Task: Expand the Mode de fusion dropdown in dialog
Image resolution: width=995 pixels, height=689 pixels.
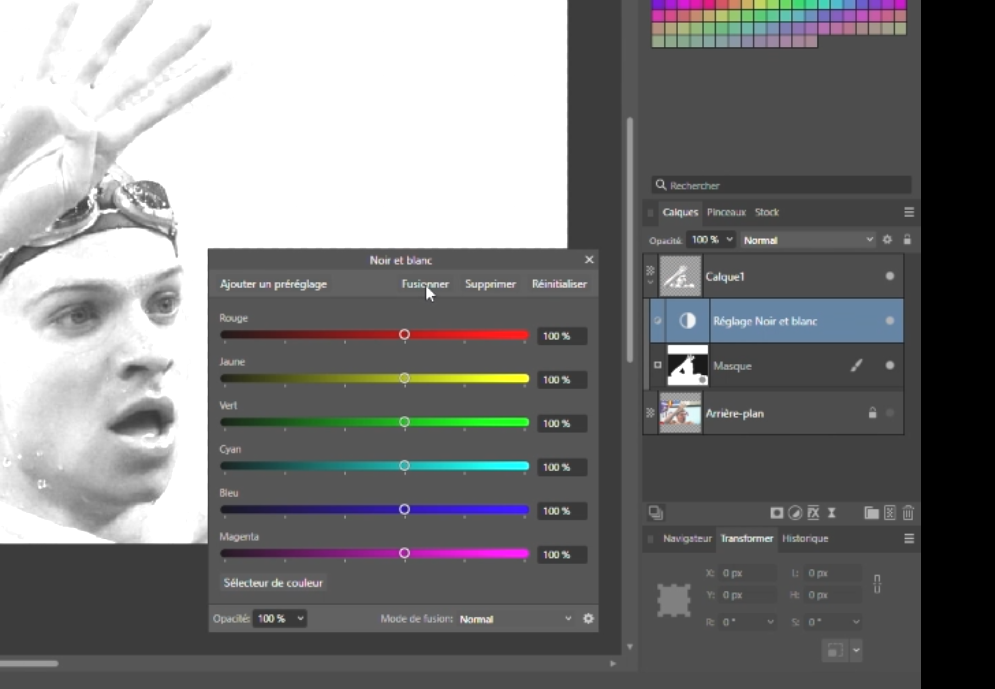Action: click(515, 619)
